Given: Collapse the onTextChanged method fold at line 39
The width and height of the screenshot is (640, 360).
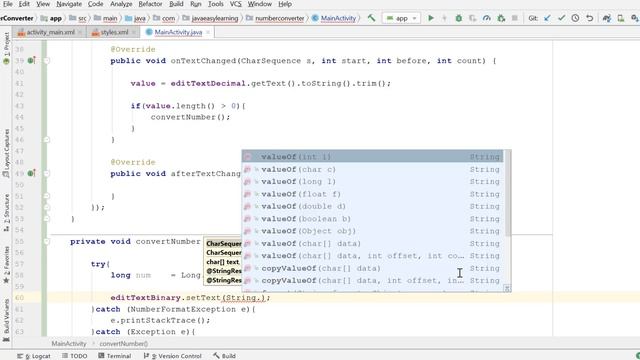Looking at the screenshot, I should click(x=47, y=60).
